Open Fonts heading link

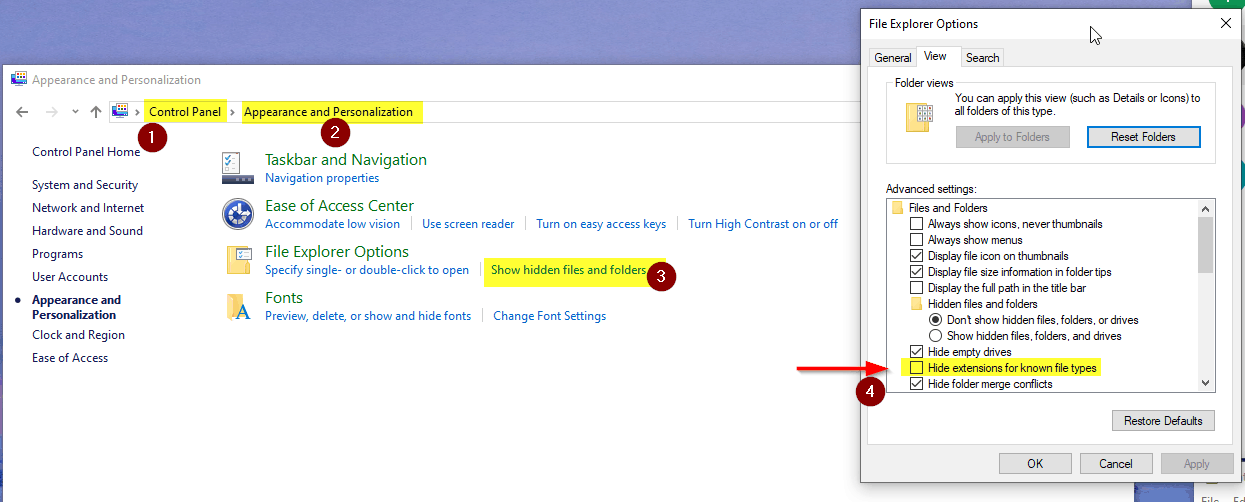284,298
